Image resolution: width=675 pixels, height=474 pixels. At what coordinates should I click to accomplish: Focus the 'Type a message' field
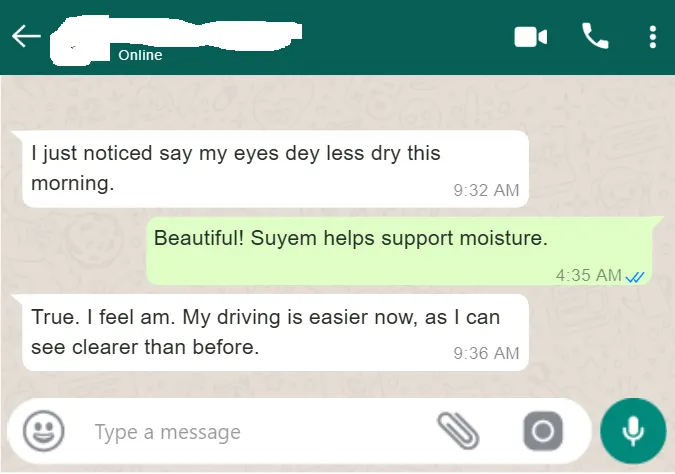tap(258, 432)
